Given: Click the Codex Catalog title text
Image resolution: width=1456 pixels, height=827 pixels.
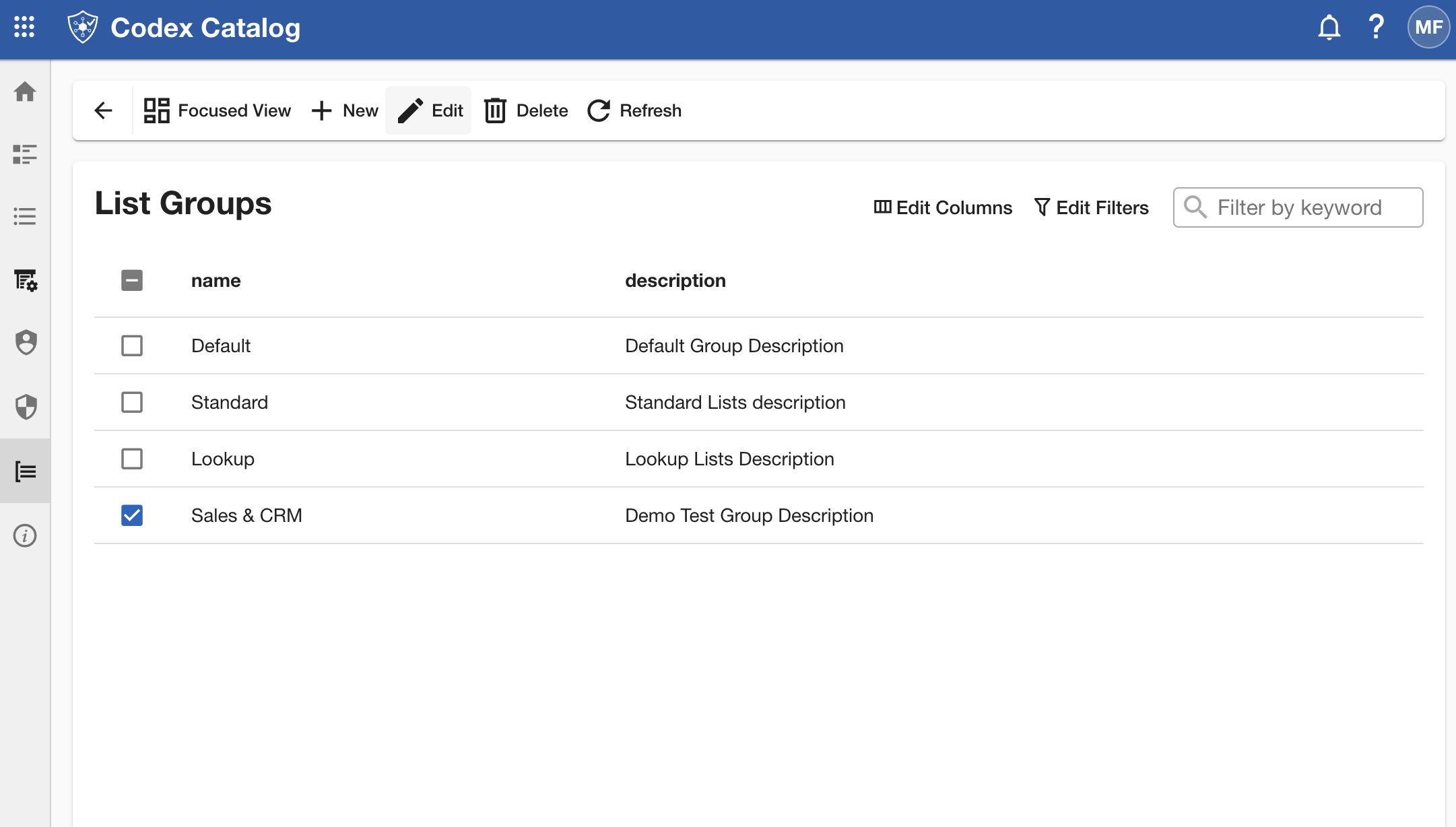Looking at the screenshot, I should point(205,28).
